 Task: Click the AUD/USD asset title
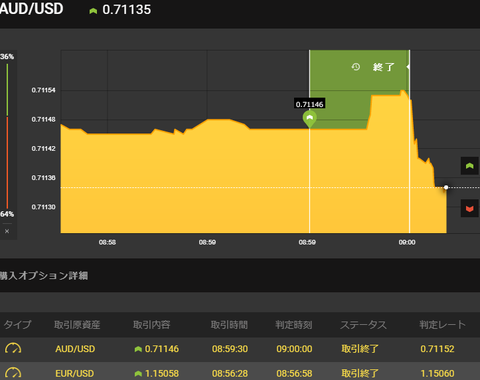point(32,9)
